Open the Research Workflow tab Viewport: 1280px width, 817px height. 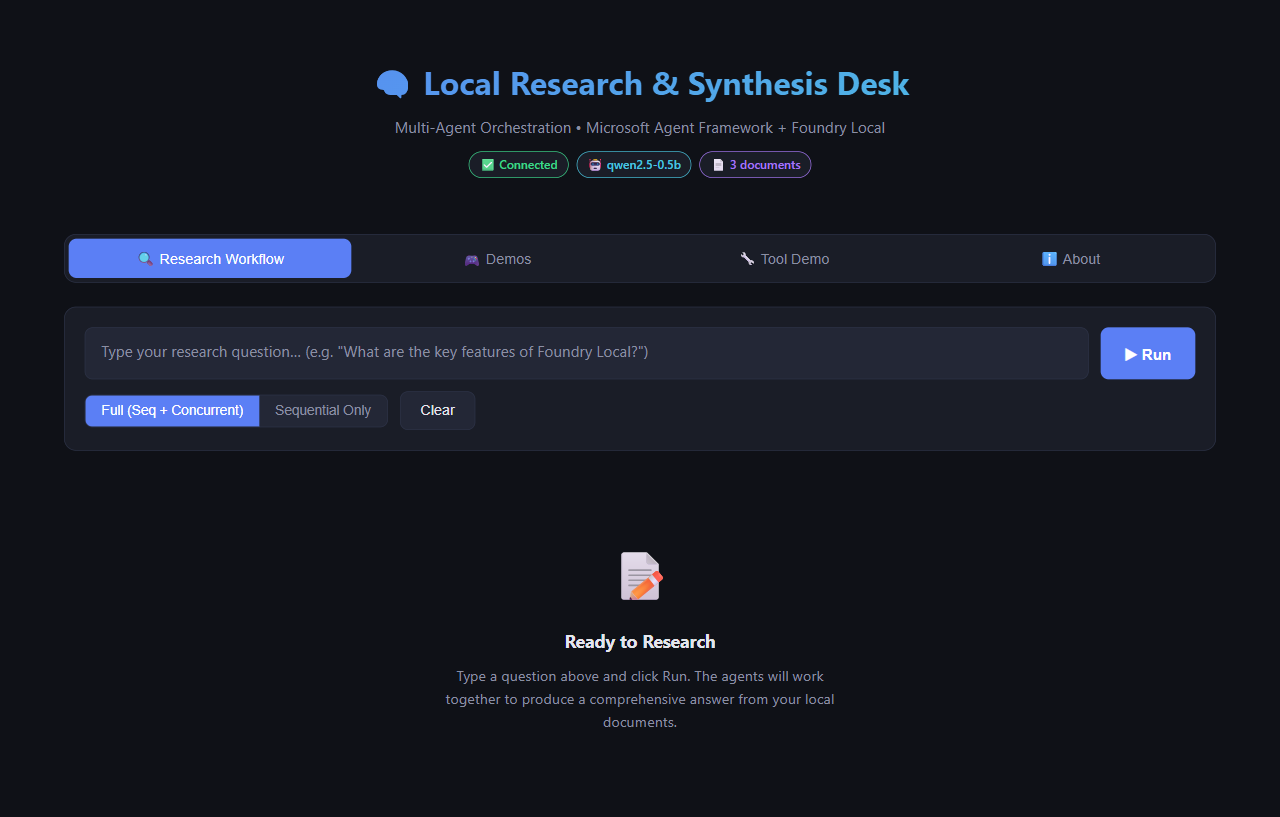(210, 259)
